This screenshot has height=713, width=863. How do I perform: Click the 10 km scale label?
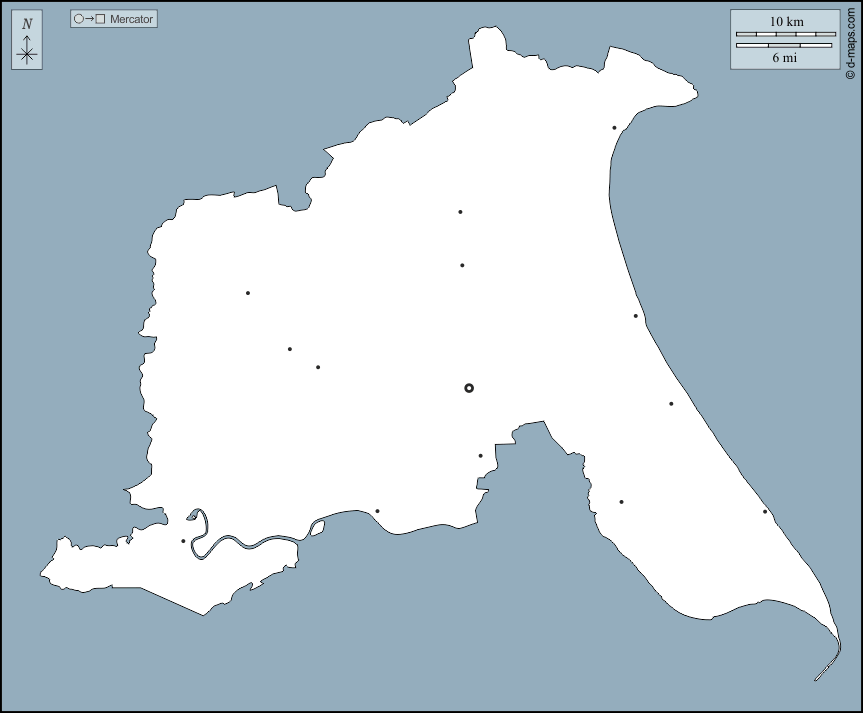[786, 21]
